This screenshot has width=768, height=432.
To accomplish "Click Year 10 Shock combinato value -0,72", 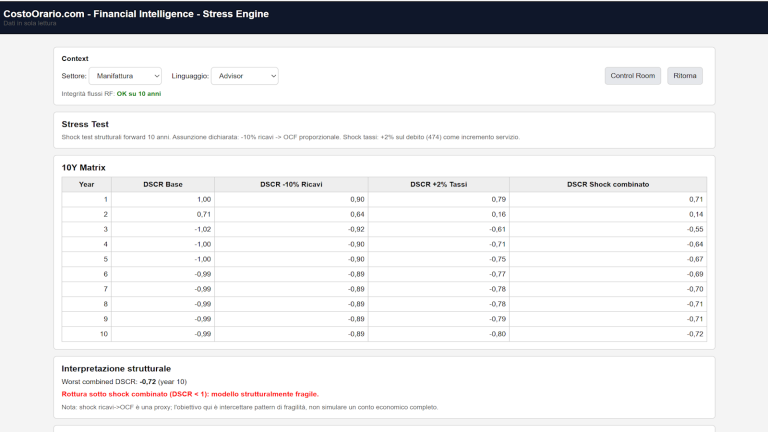I will coord(693,333).
